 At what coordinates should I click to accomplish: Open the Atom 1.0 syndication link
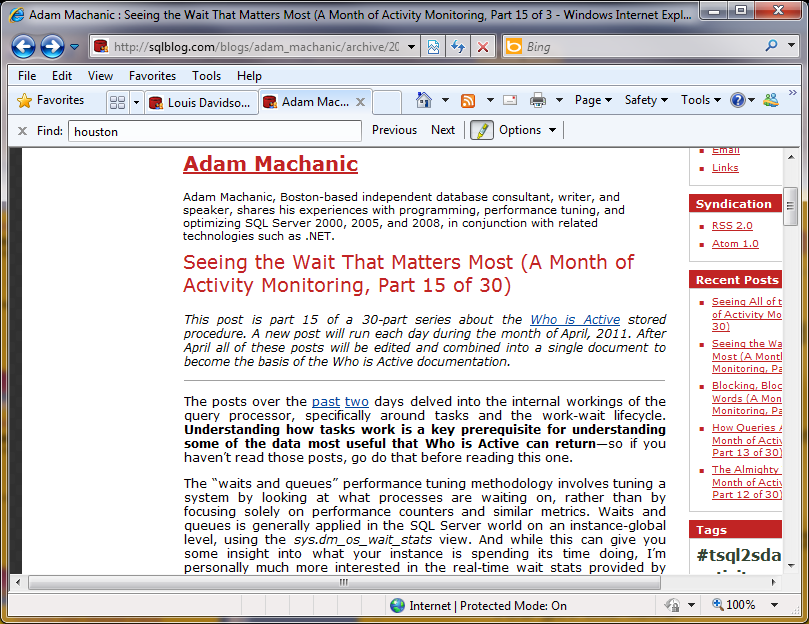click(x=735, y=244)
